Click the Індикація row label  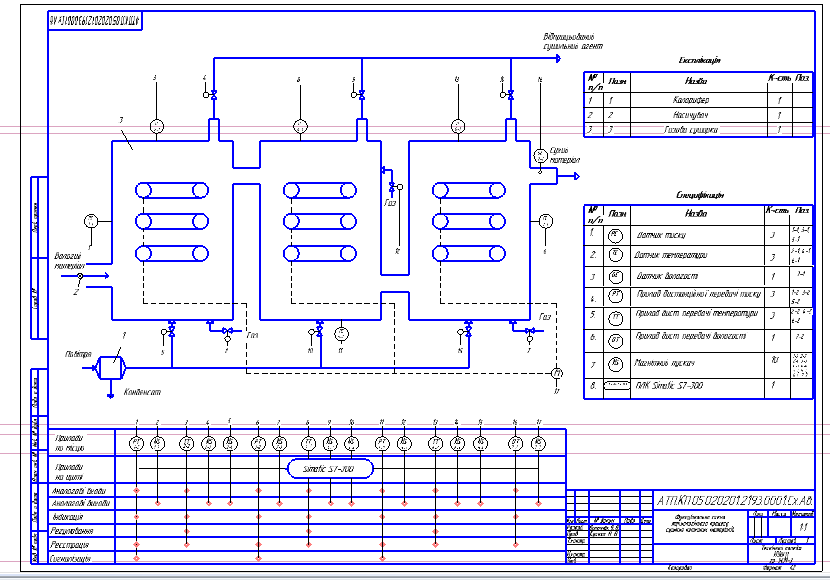[68, 516]
